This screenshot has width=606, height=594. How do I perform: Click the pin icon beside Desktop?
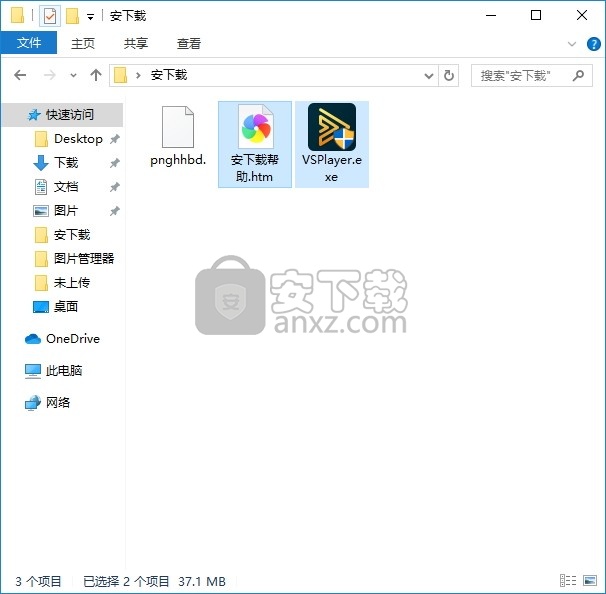(x=114, y=139)
